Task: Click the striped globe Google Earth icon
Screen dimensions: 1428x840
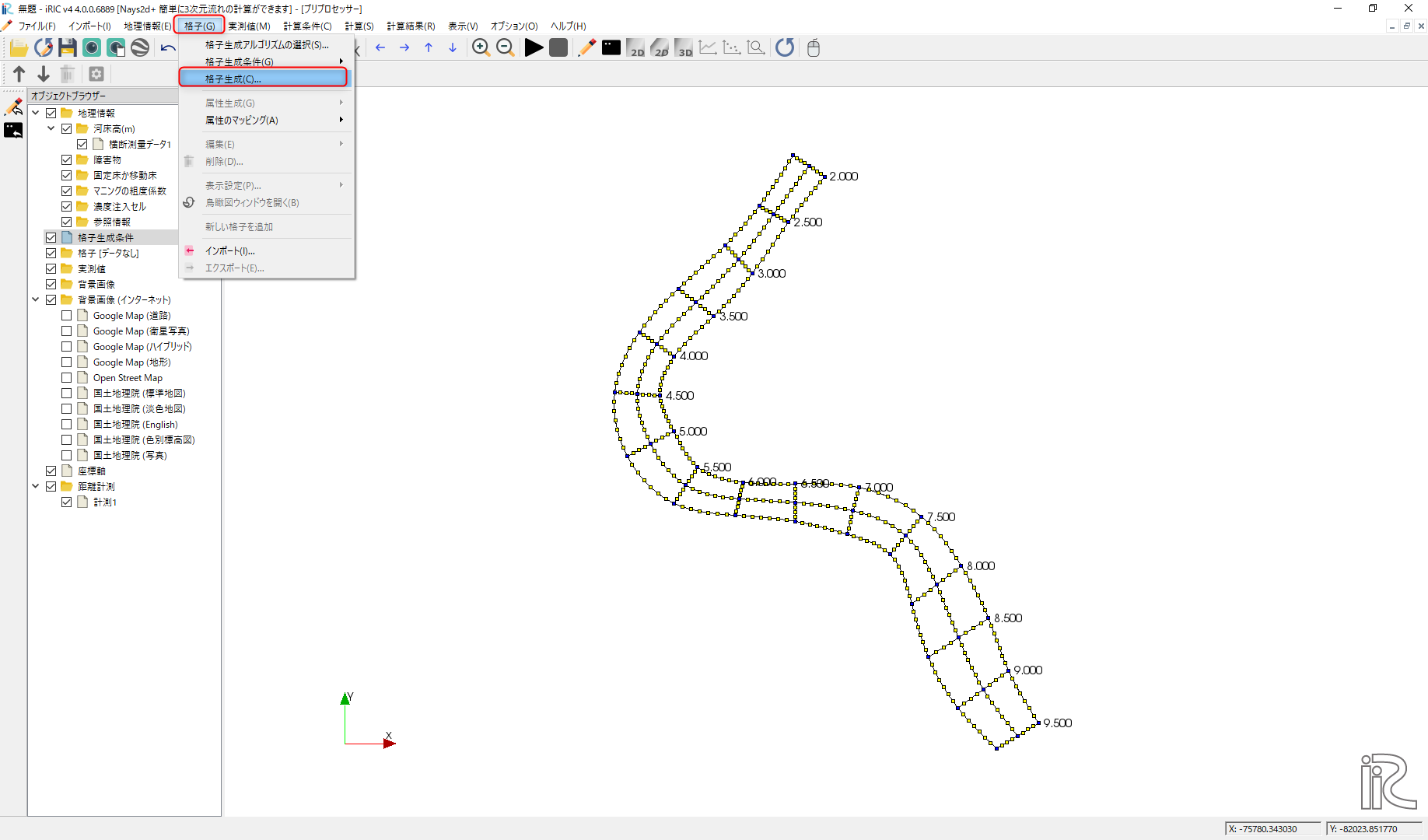Action: [140, 48]
